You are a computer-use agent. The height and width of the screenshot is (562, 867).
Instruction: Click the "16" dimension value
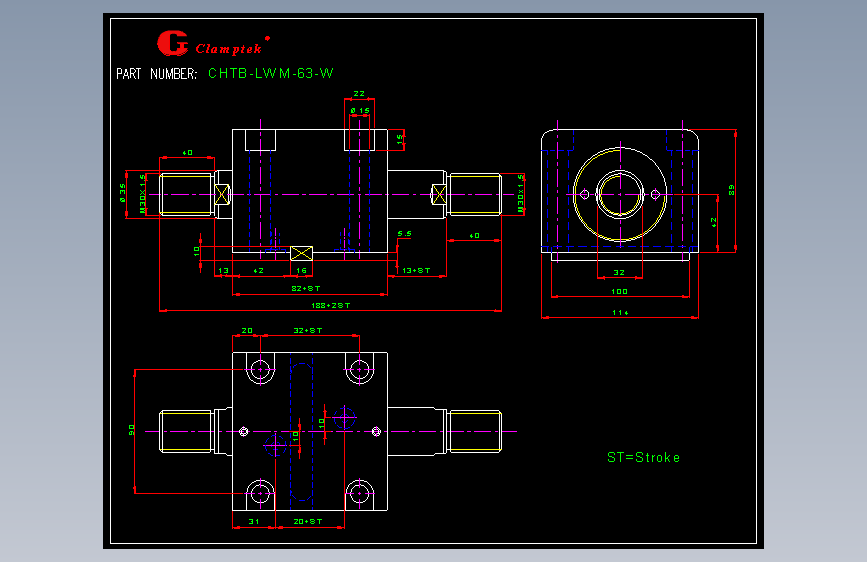[x=301, y=270]
